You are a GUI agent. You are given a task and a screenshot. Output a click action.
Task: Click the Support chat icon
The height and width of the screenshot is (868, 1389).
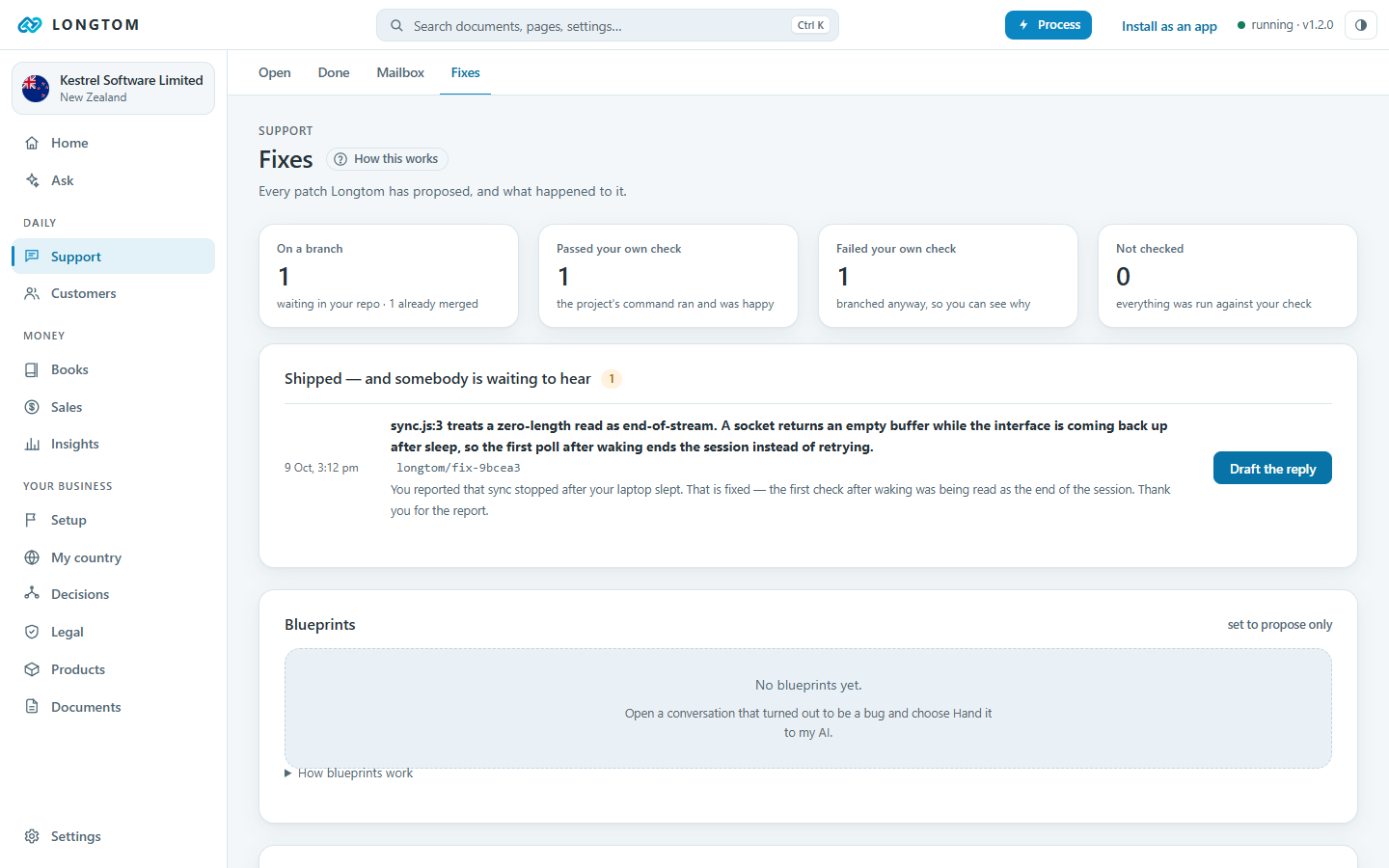pos(32,257)
